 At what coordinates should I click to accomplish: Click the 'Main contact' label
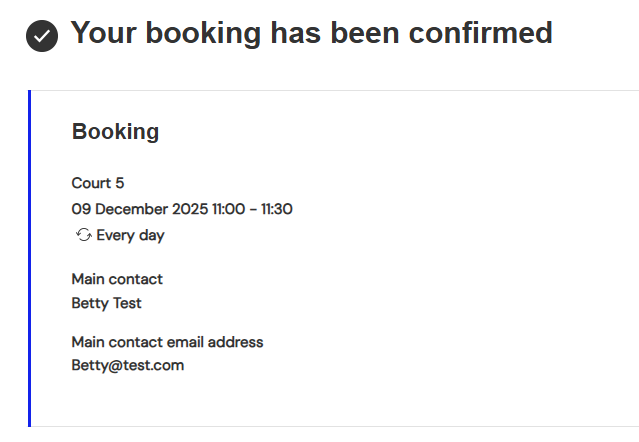click(x=117, y=279)
